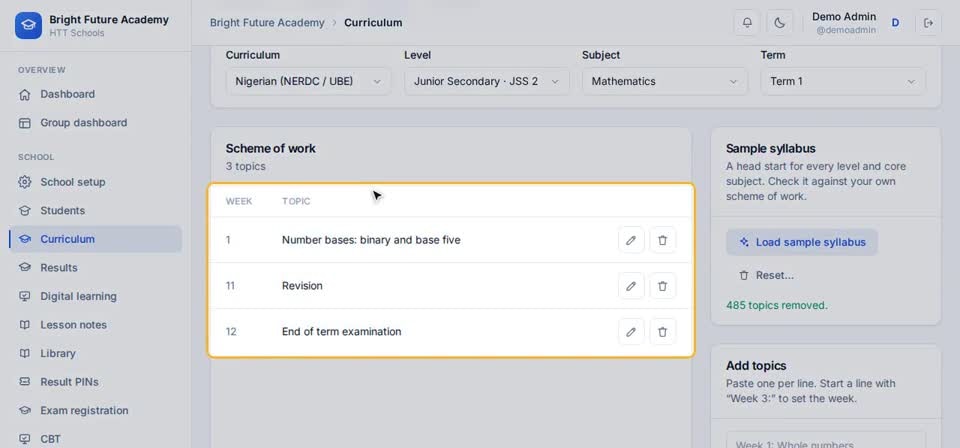Toggle dark mode moon icon
The width and height of the screenshot is (960, 448).
[779, 23]
